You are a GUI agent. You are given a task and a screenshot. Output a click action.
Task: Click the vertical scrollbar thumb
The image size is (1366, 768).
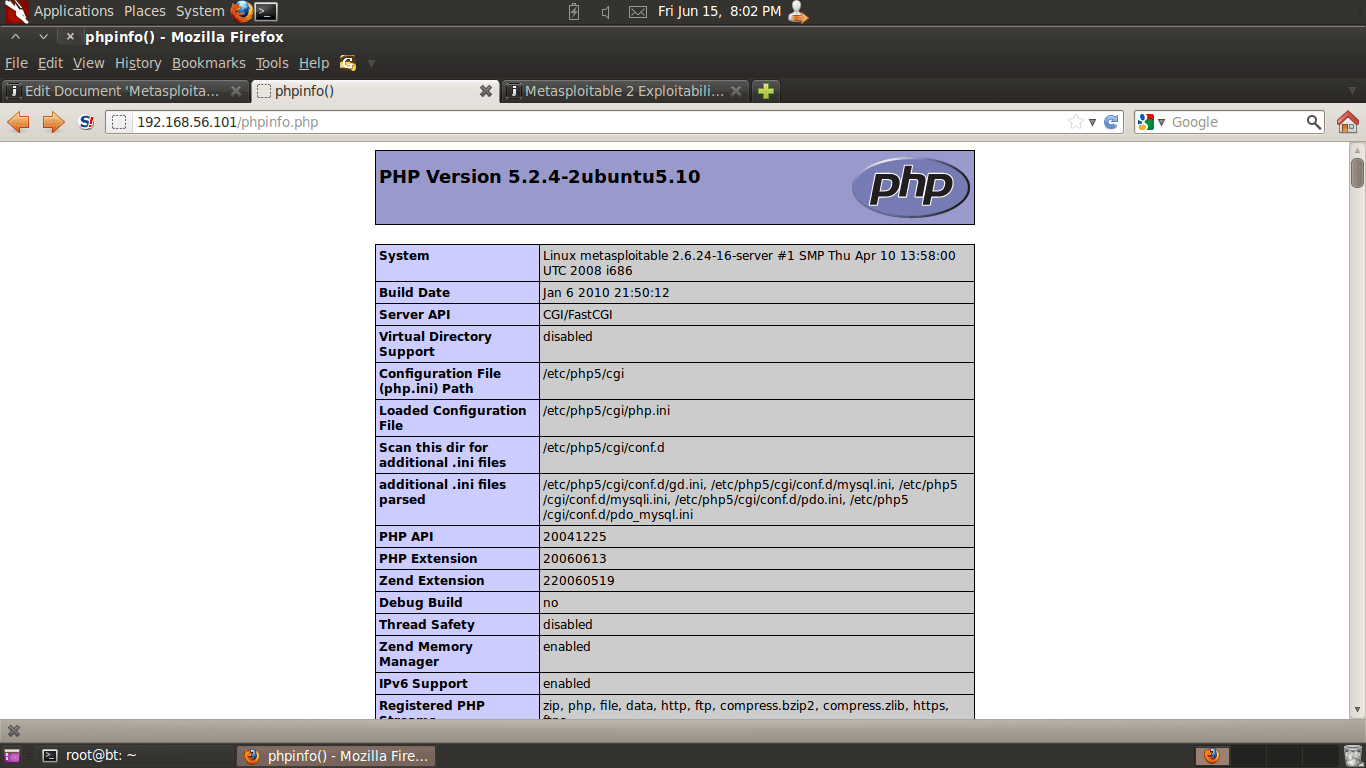click(x=1357, y=172)
